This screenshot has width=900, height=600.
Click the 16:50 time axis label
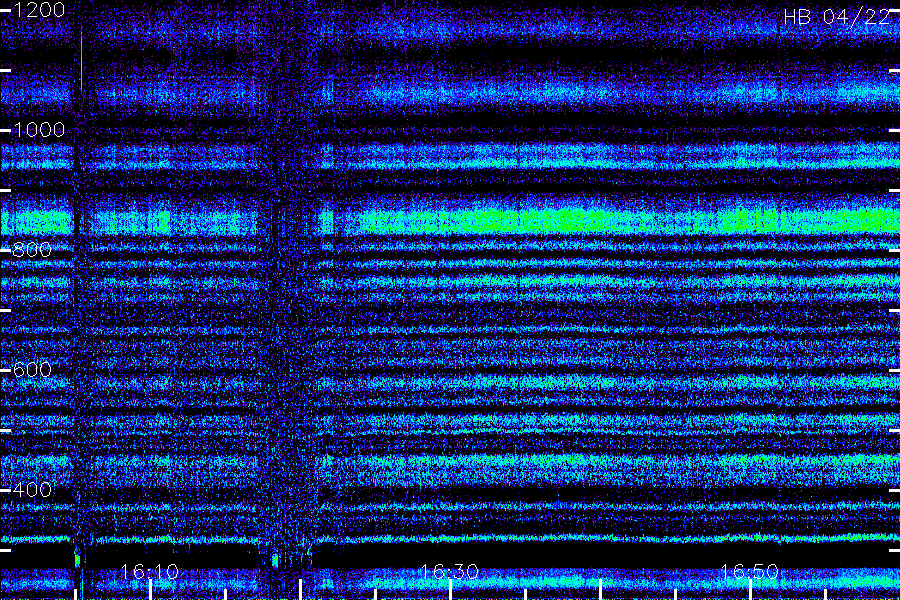(749, 572)
